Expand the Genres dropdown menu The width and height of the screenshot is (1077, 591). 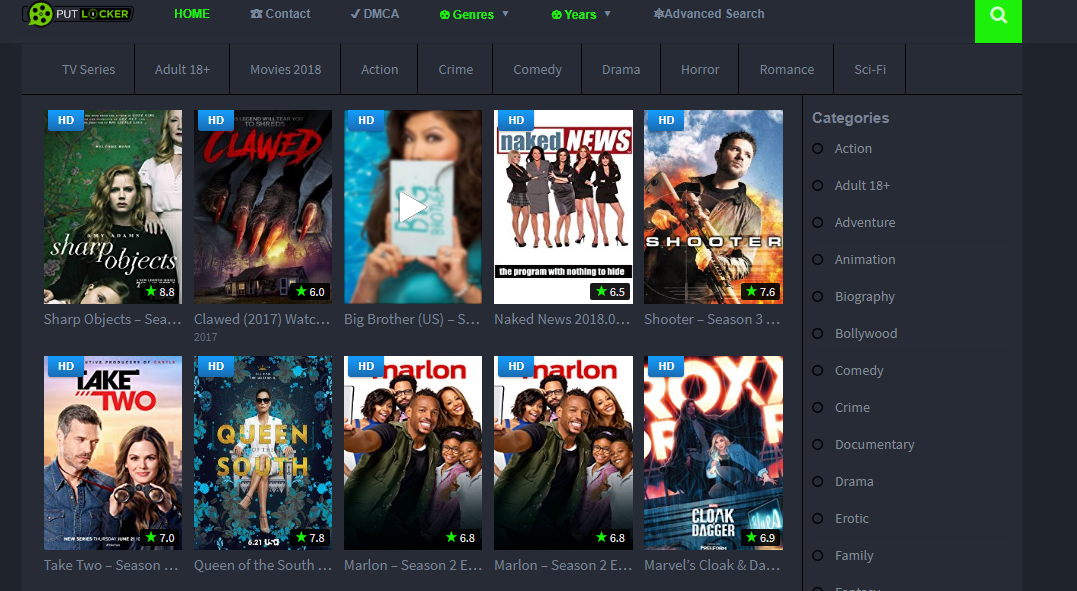474,14
